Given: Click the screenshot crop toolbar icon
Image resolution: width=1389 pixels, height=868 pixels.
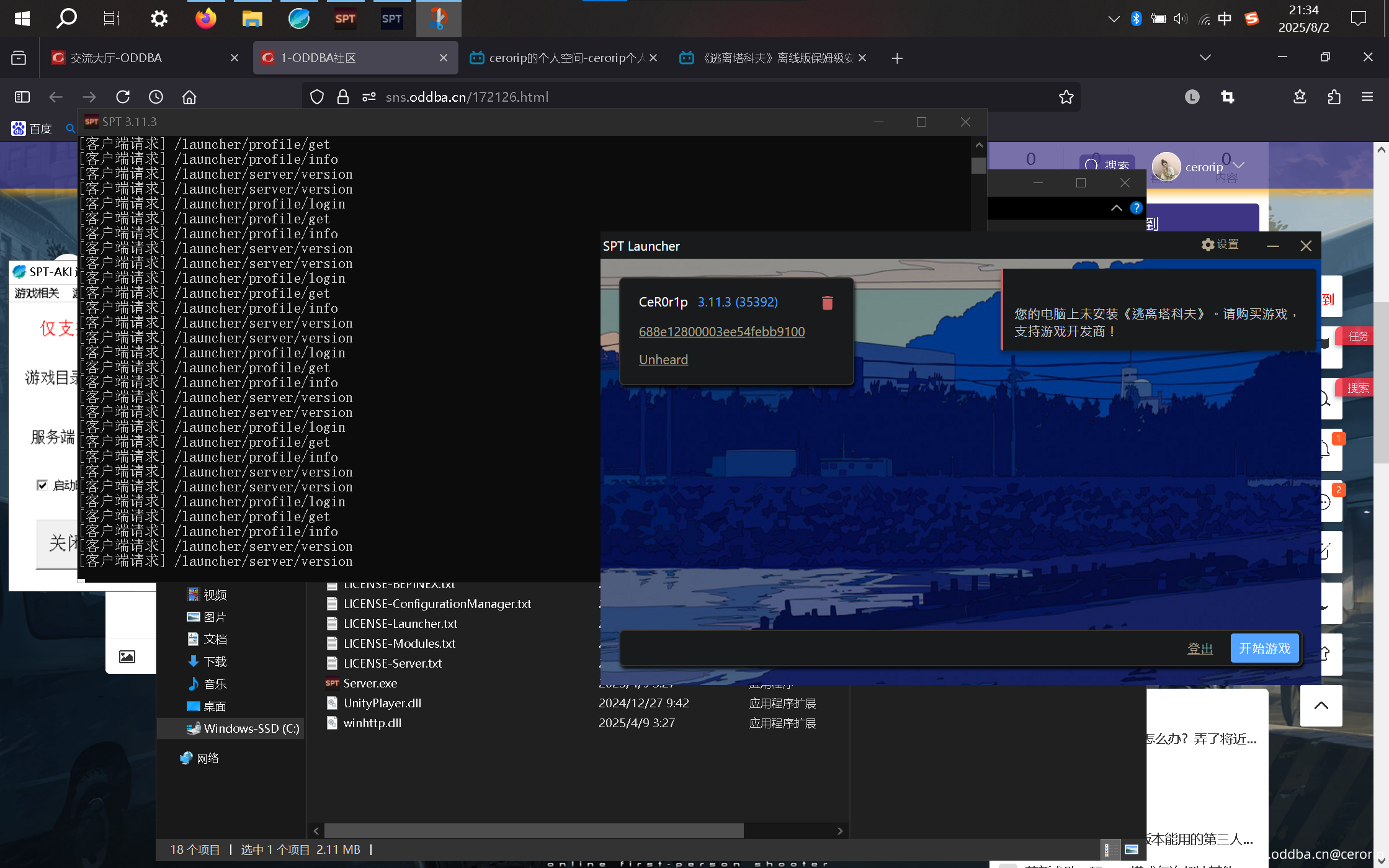Looking at the screenshot, I should tap(1227, 97).
